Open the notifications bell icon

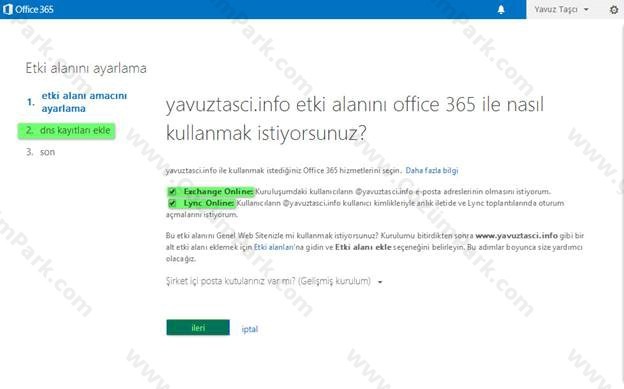(x=501, y=10)
